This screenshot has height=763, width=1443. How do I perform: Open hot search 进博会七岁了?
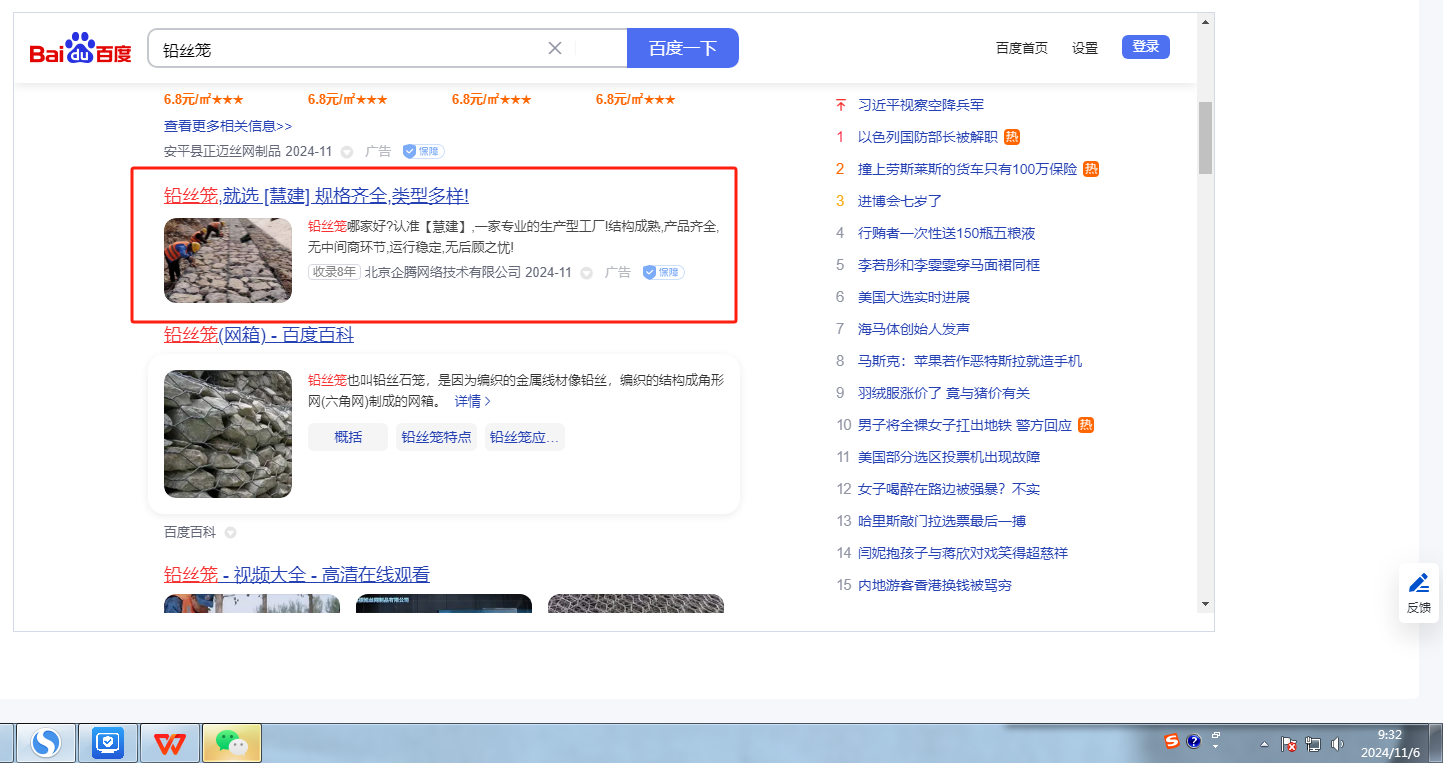pyautogui.click(x=900, y=201)
